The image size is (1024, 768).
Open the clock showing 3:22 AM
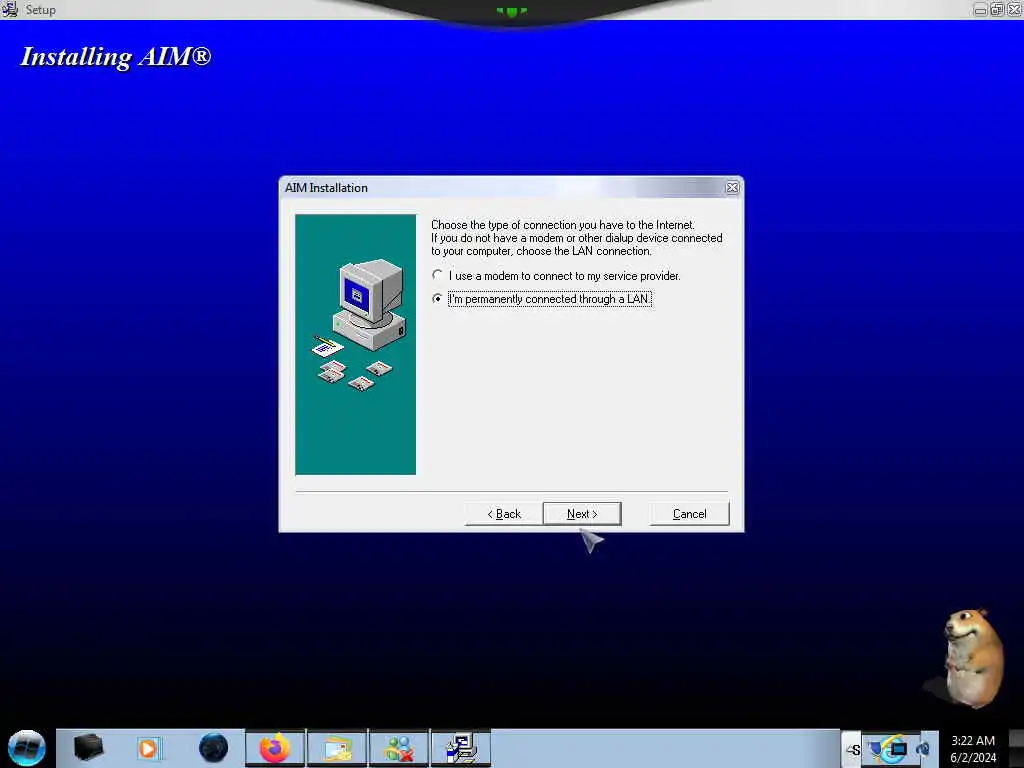[x=972, y=749]
